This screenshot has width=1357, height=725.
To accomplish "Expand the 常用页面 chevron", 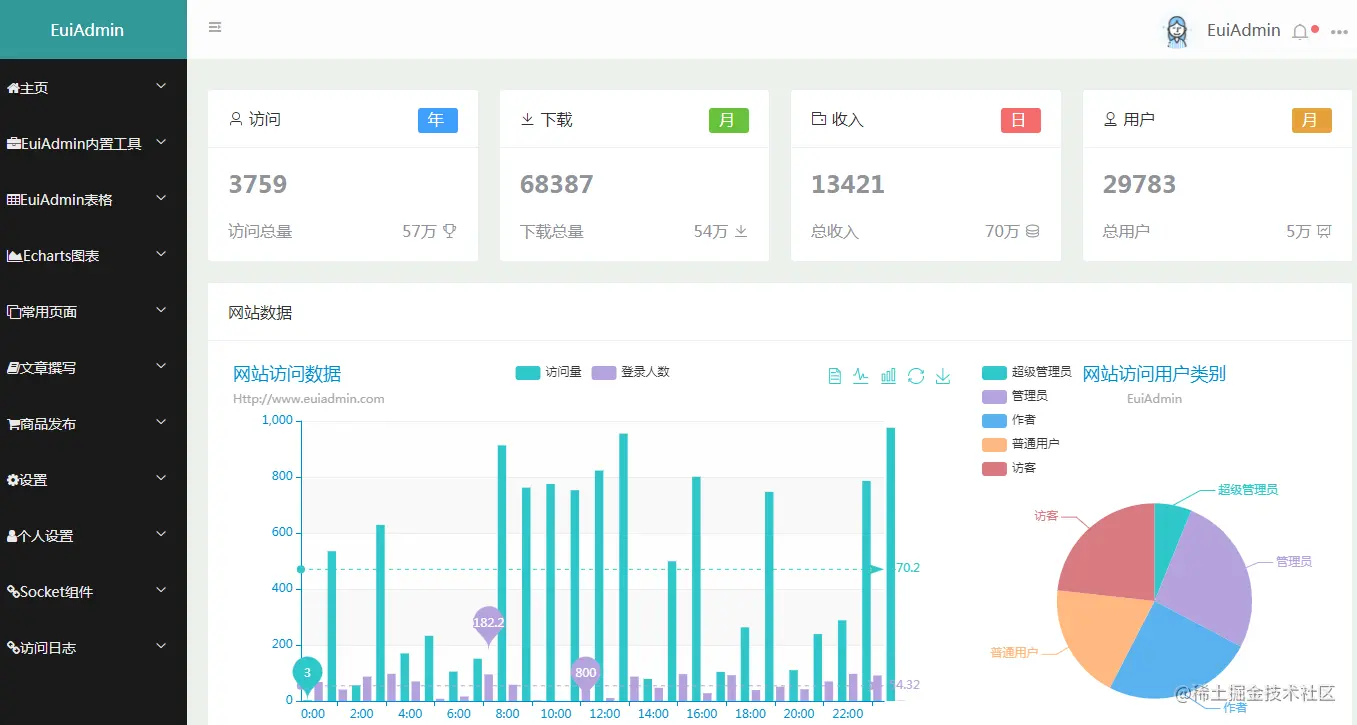I will pos(161,311).
